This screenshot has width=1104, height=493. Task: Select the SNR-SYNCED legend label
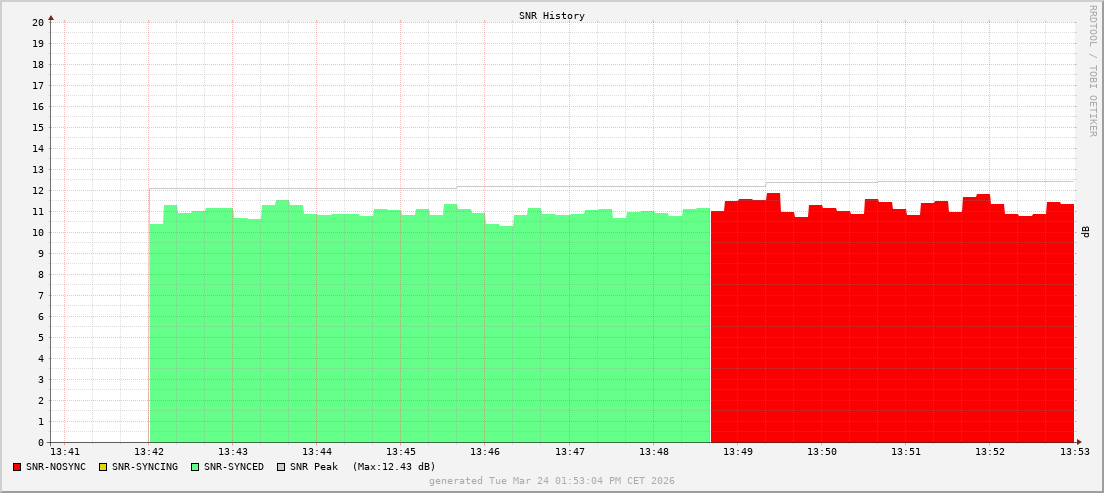pyautogui.click(x=234, y=467)
